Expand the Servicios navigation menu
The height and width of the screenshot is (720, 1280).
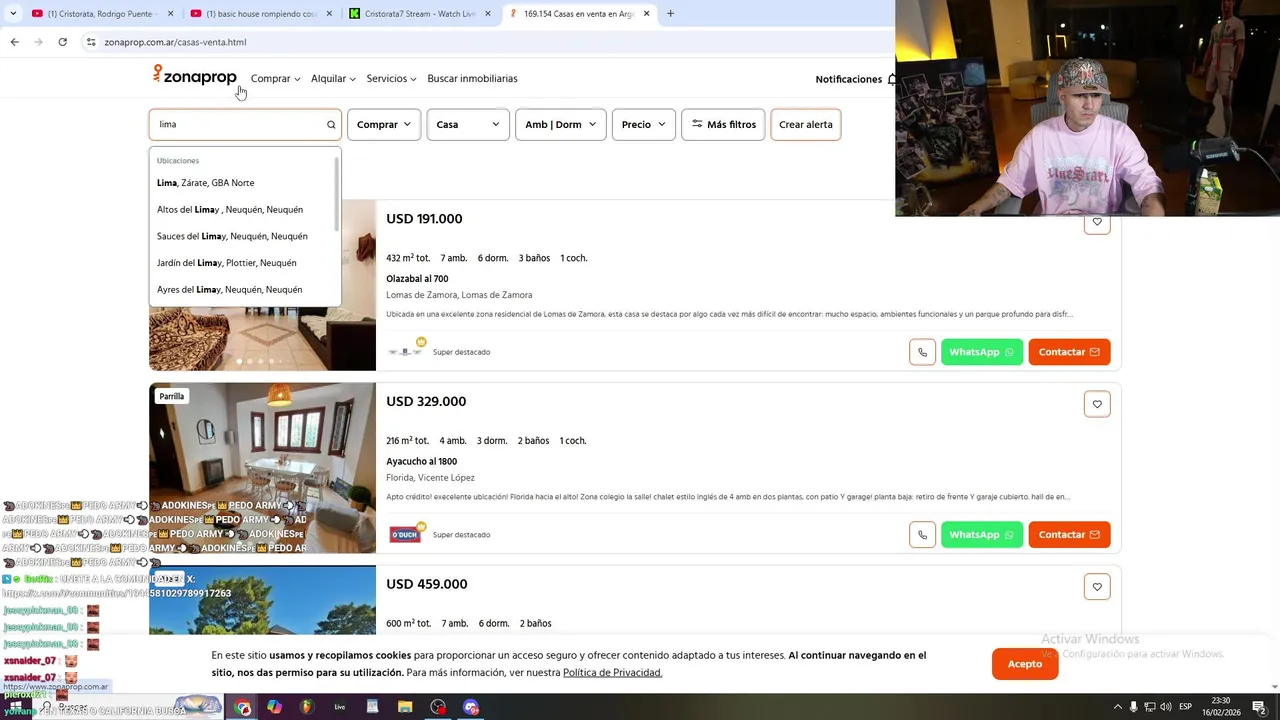(391, 78)
